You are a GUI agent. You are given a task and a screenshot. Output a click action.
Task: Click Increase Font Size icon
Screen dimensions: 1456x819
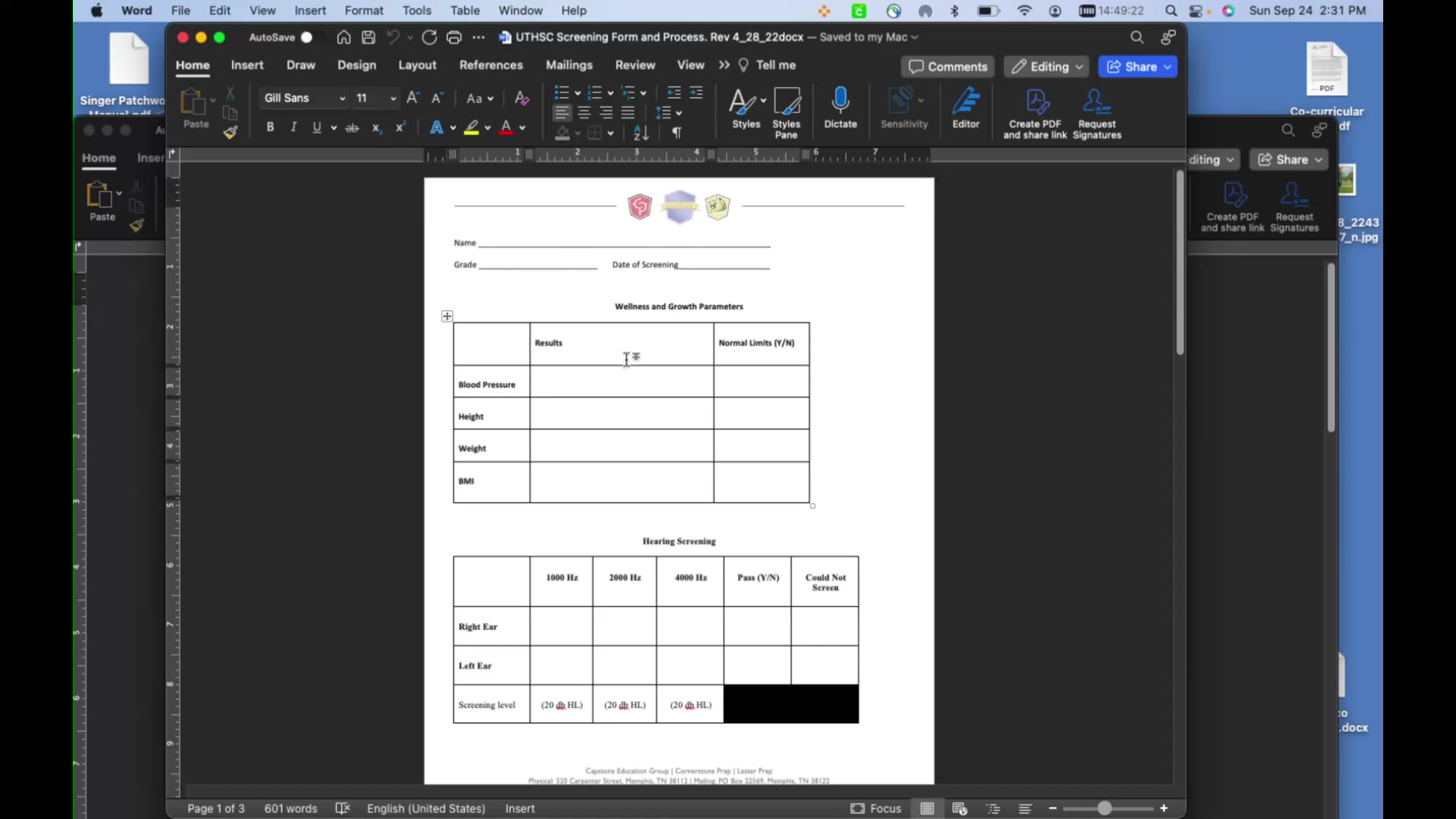click(x=413, y=98)
